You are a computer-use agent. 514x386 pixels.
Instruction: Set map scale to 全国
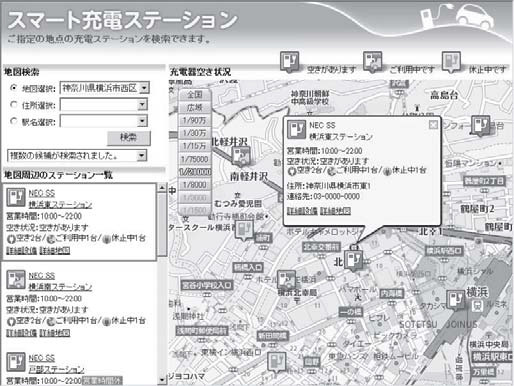(195, 95)
